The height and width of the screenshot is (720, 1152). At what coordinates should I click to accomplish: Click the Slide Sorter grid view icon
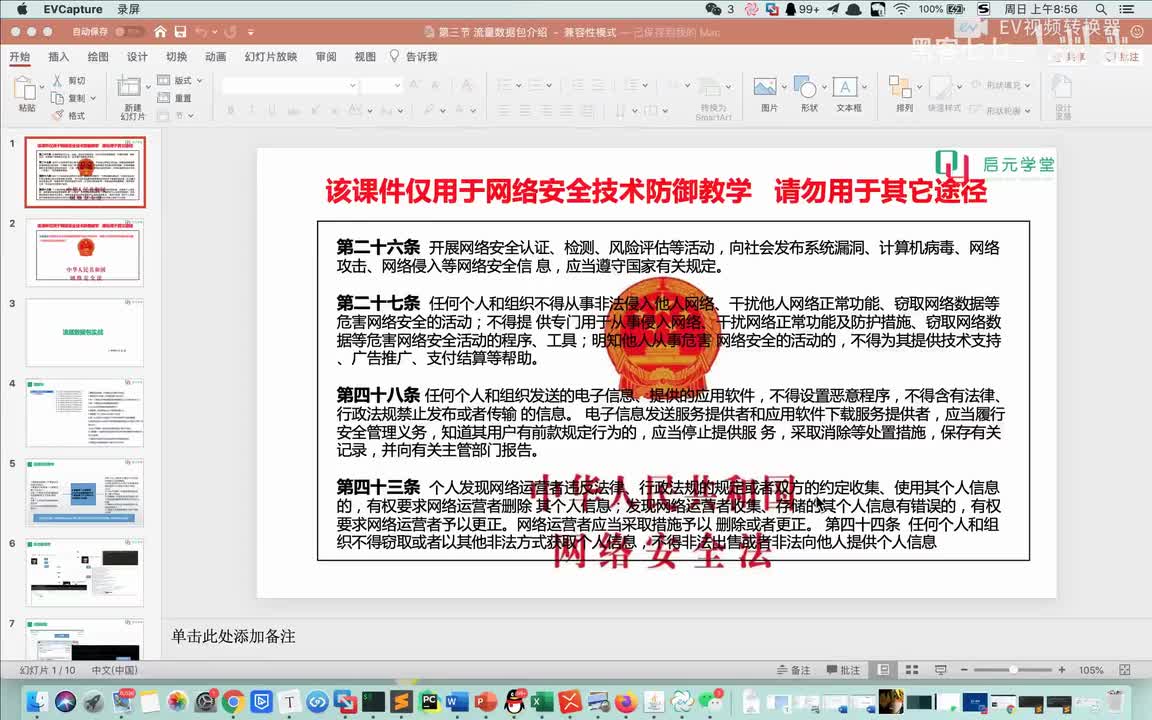(912, 669)
